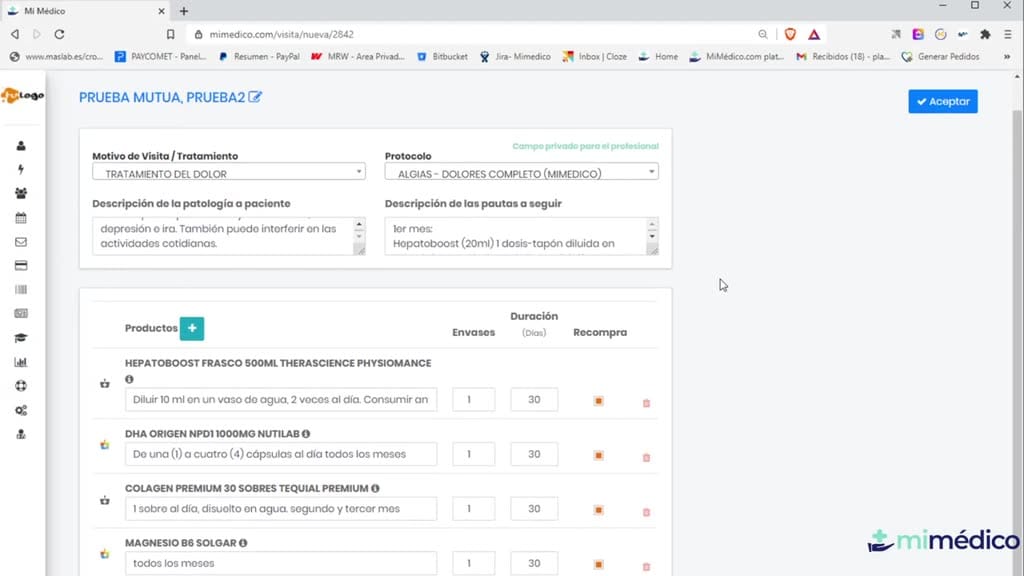Click the Duración field for COLAGEN PREMIUM
The height and width of the screenshot is (576, 1024).
coord(534,509)
